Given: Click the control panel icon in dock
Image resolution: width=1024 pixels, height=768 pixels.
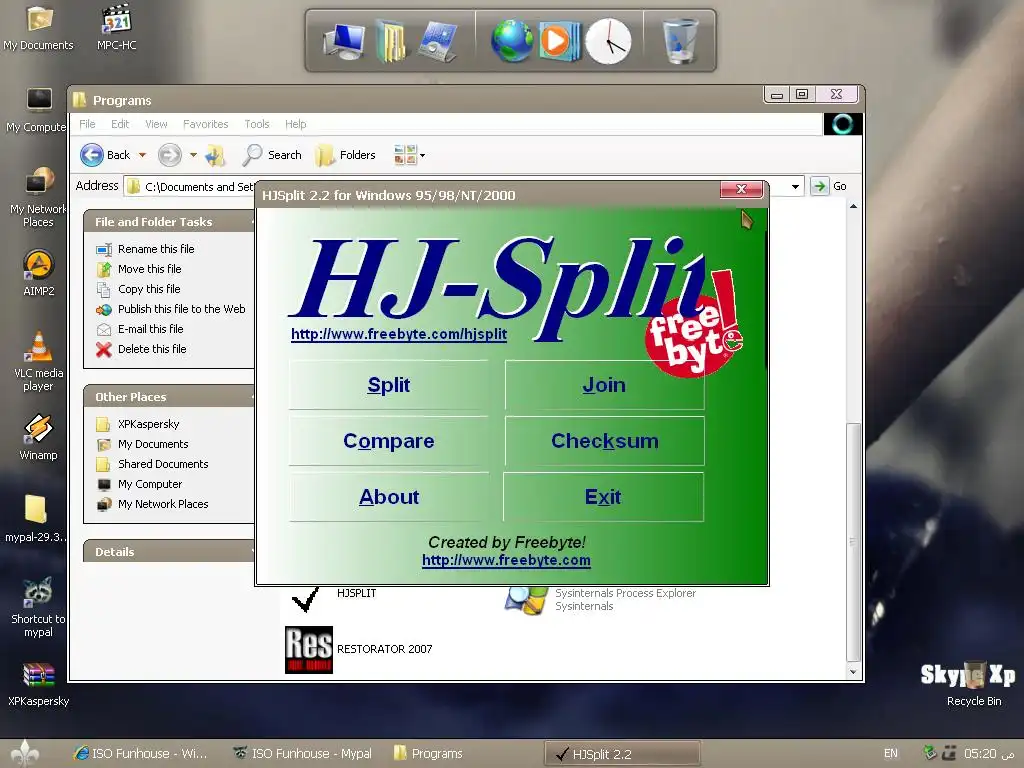Looking at the screenshot, I should coord(437,41).
